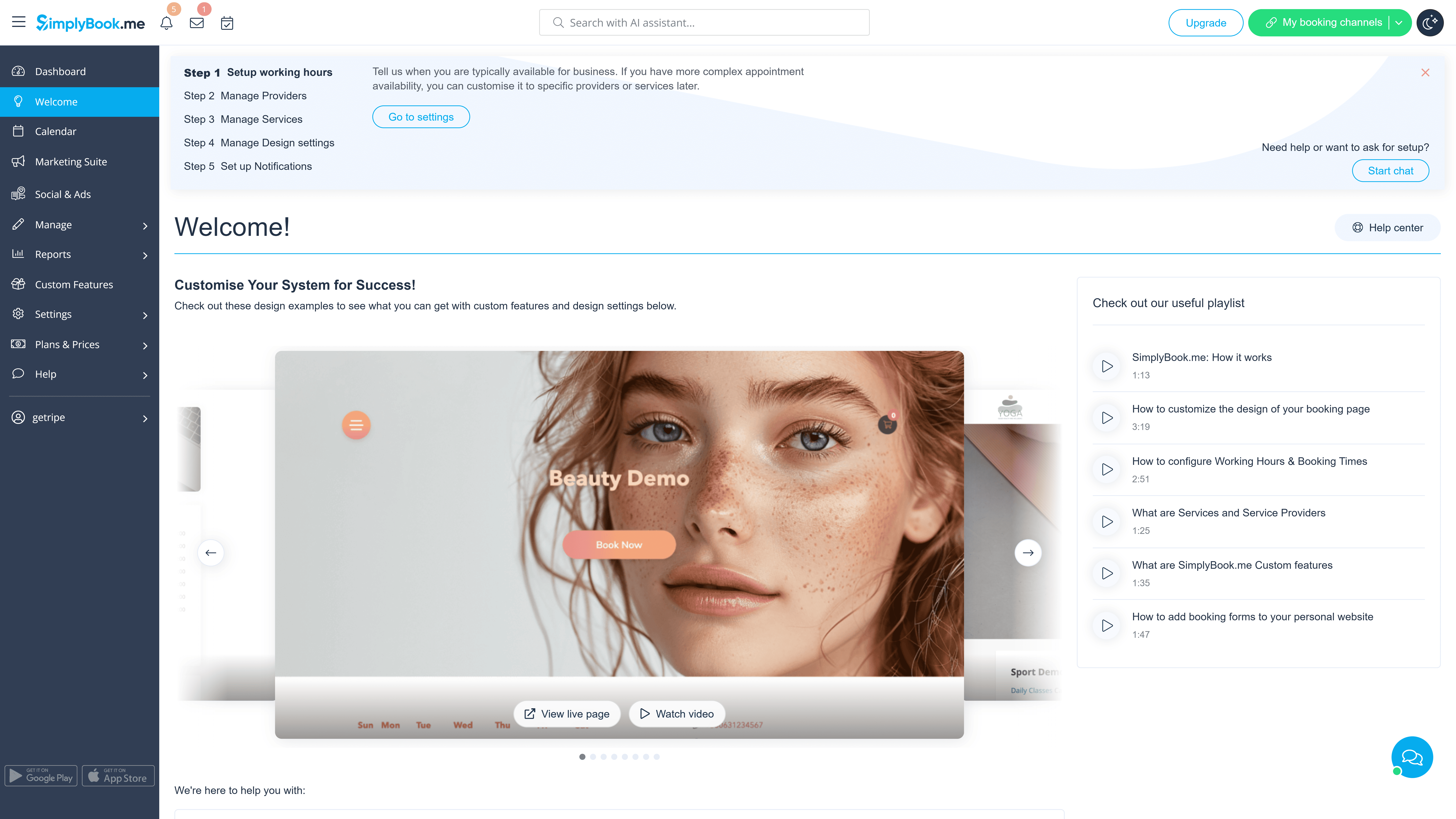Screen dimensions: 1456x819
Task: Select the last carousel dot
Action: [x=657, y=757]
